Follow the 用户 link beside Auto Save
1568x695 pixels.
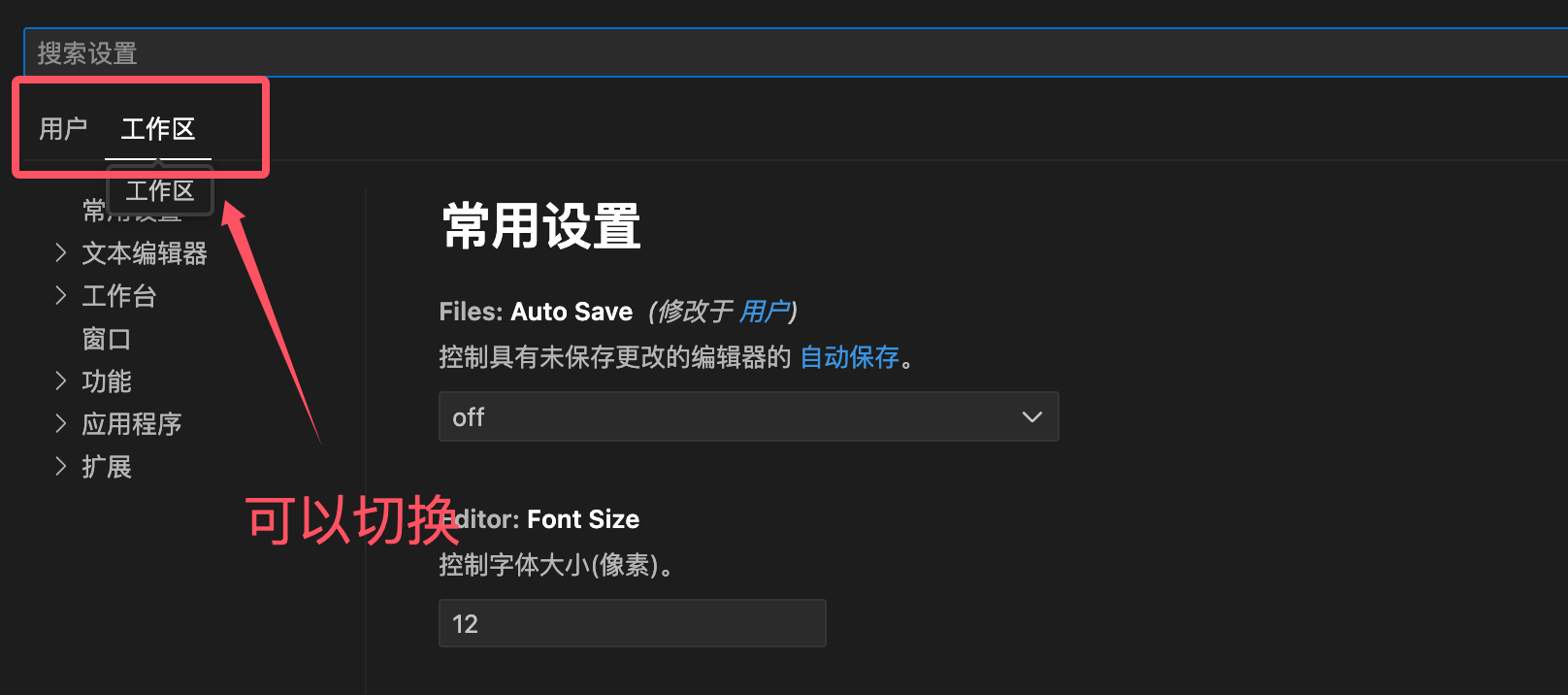(x=764, y=312)
